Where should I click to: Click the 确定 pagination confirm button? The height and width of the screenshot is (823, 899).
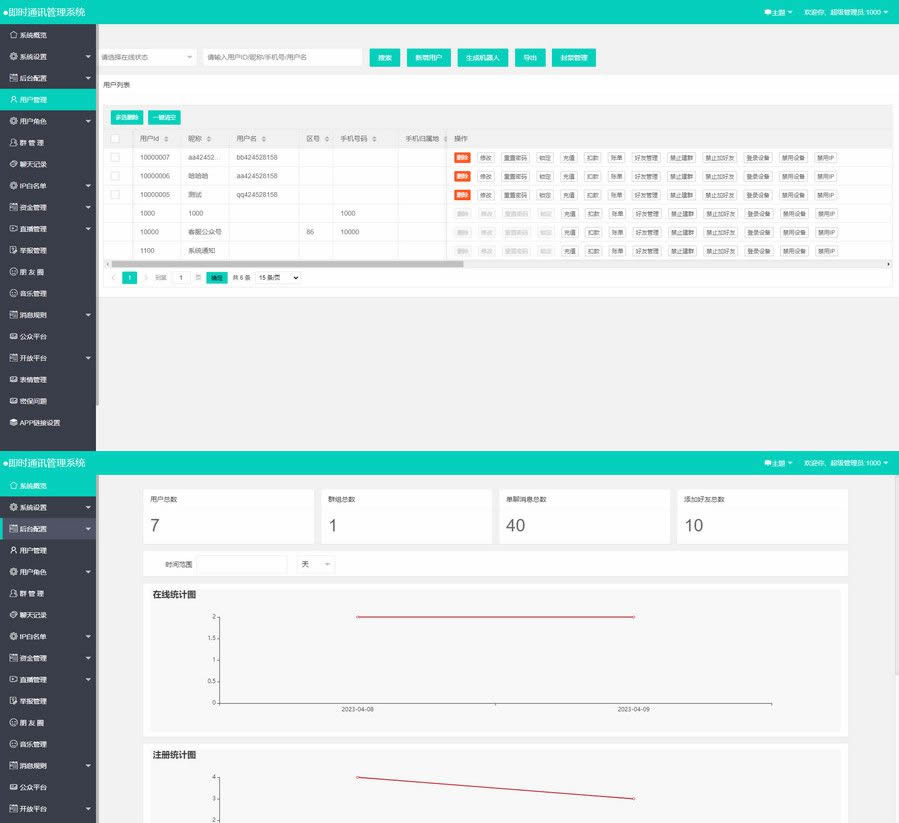click(217, 278)
